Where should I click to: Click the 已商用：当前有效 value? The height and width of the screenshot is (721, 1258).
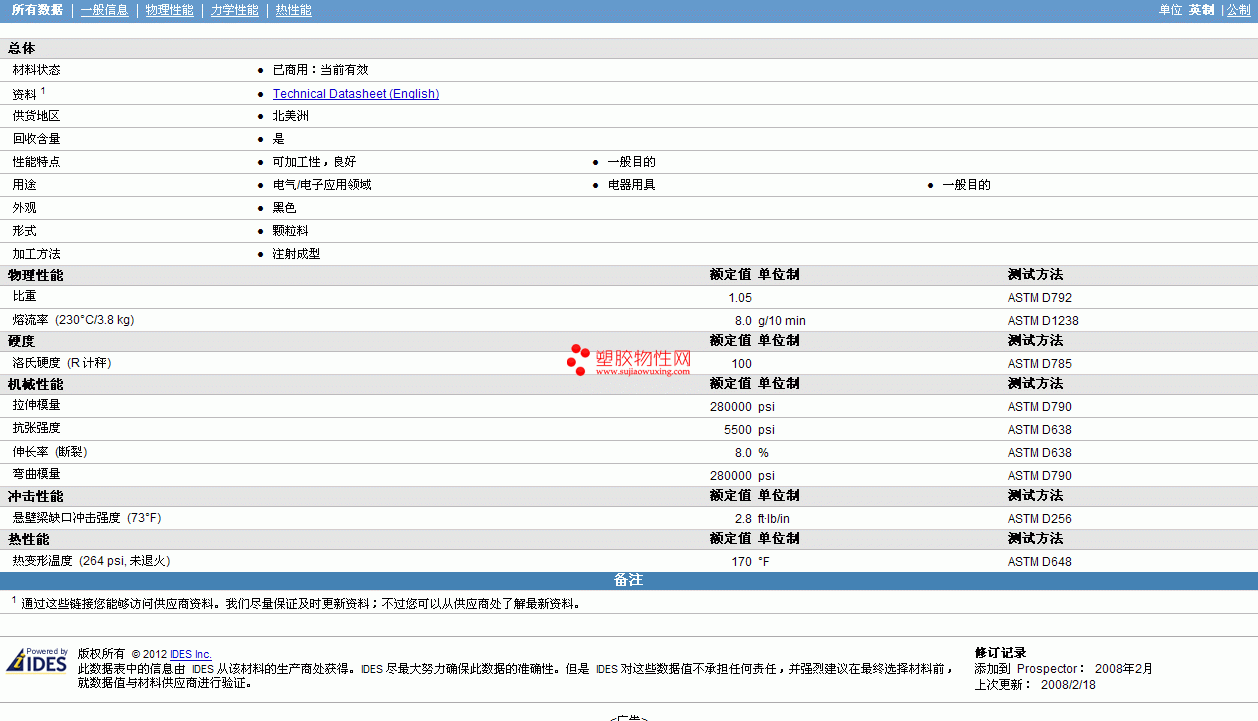click(x=320, y=70)
